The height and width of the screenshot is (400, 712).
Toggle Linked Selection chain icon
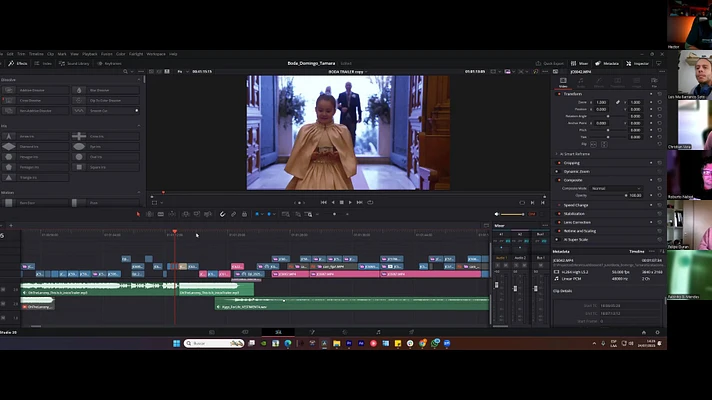pos(233,214)
